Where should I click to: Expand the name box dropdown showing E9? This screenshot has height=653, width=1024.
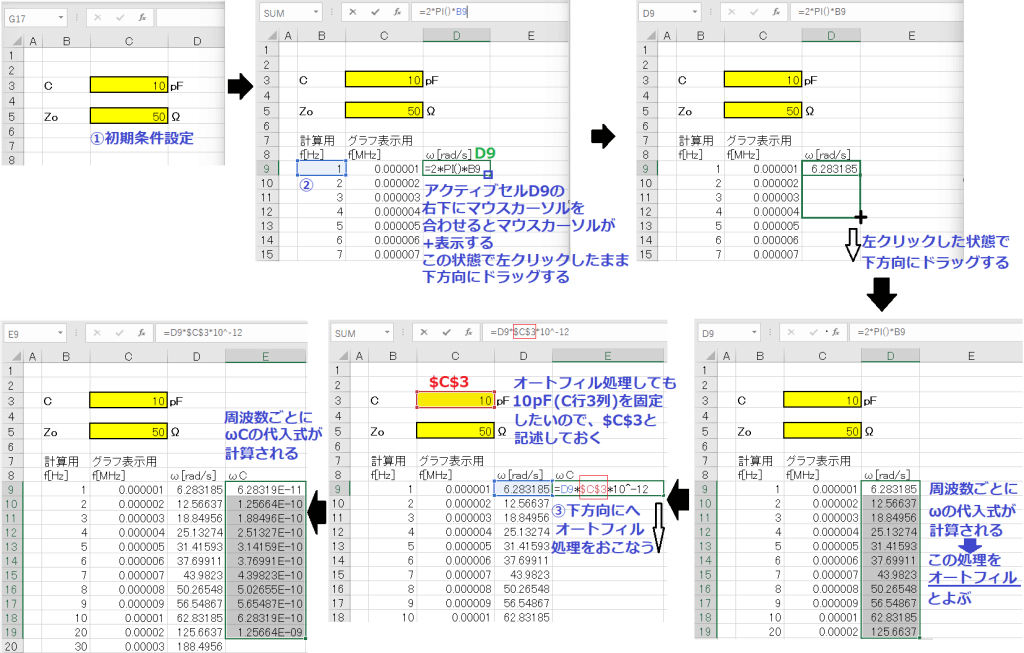point(63,331)
